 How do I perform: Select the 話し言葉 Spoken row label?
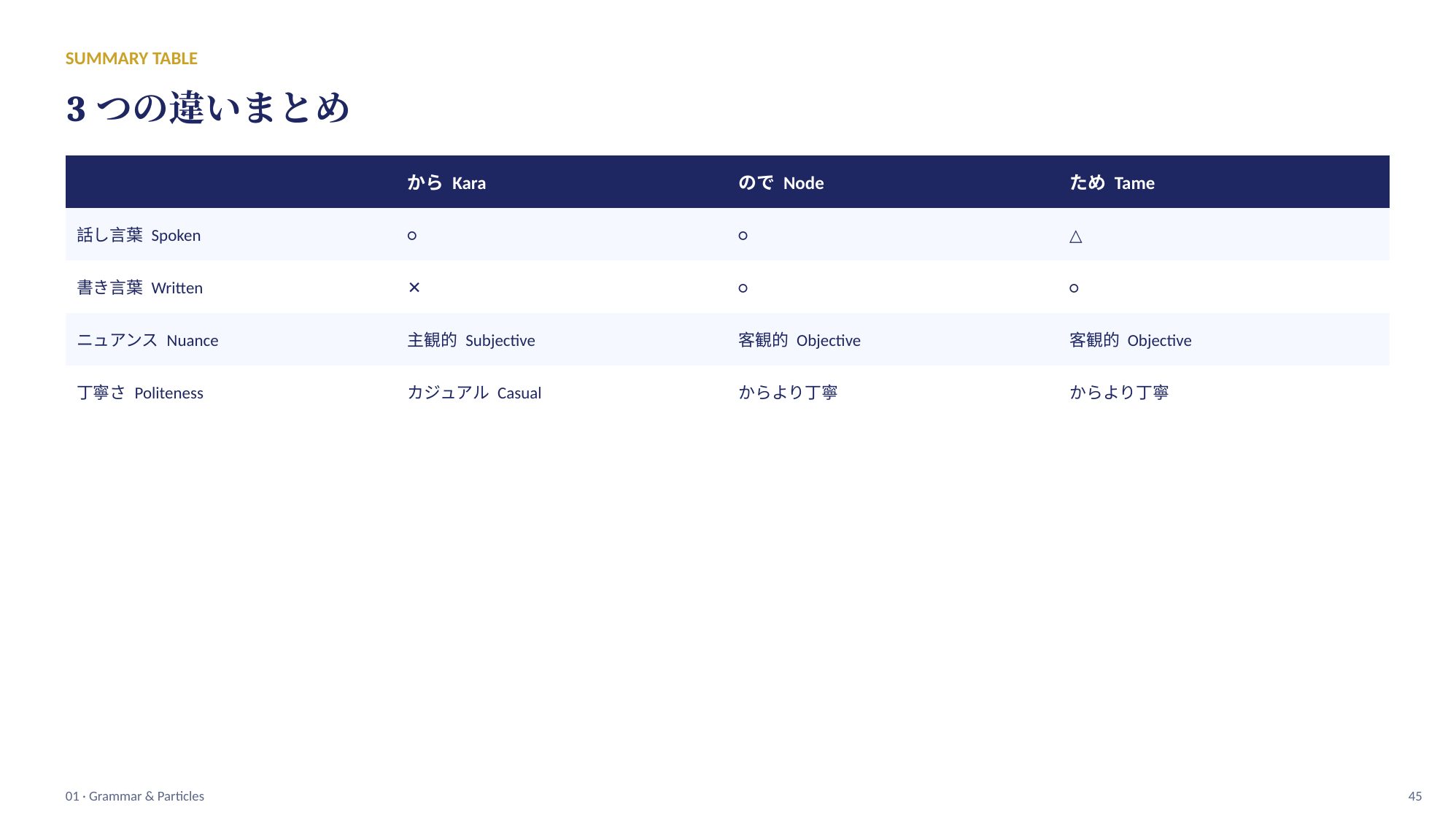pos(139,235)
